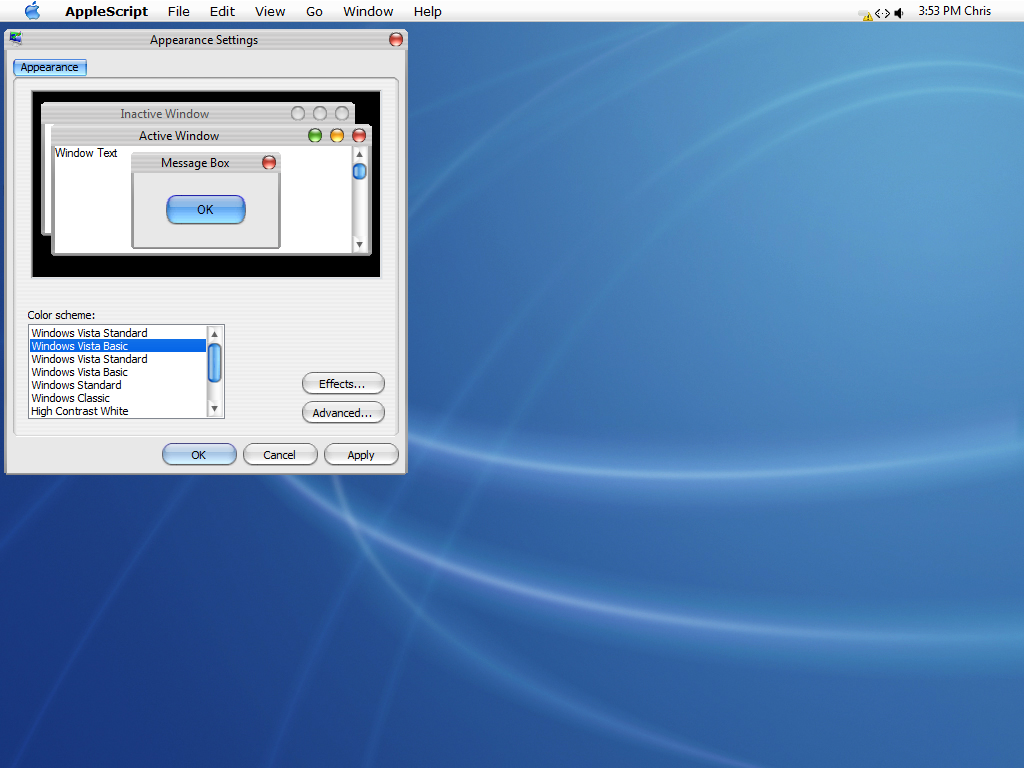Image resolution: width=1024 pixels, height=768 pixels.
Task: Click the Message Box preview title
Action: click(x=195, y=163)
